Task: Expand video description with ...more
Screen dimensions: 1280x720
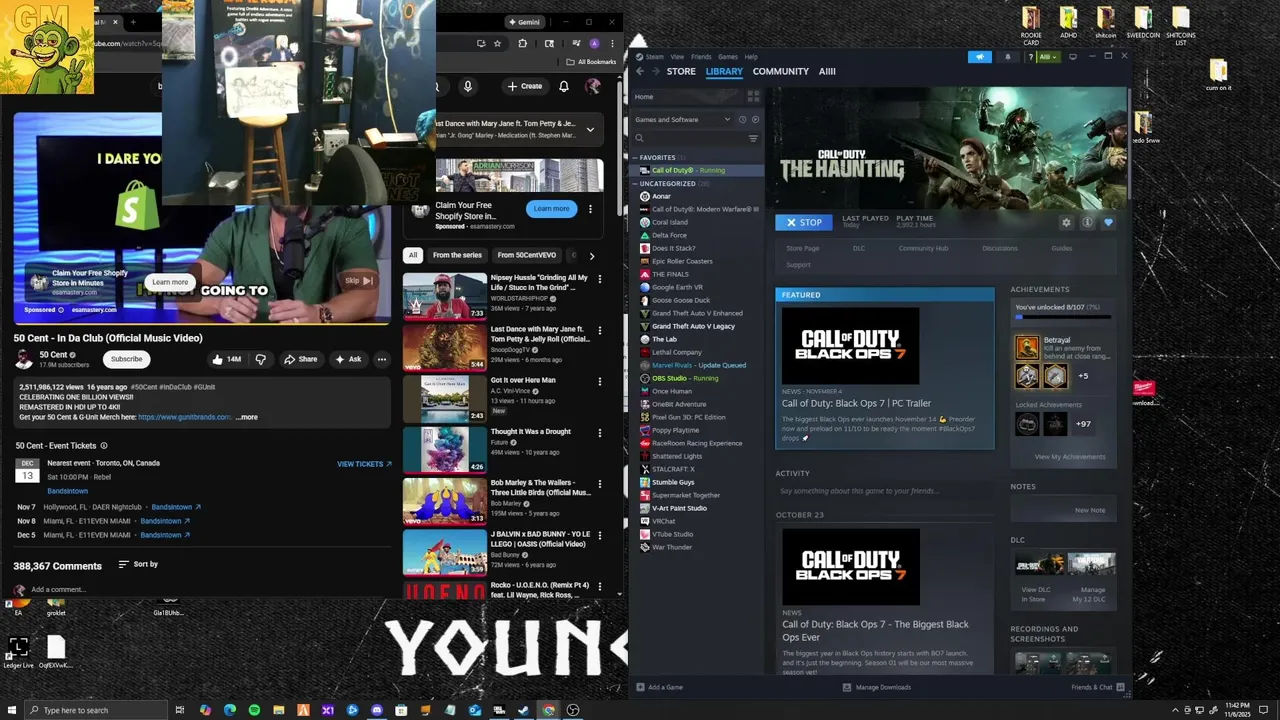Action: tap(246, 417)
